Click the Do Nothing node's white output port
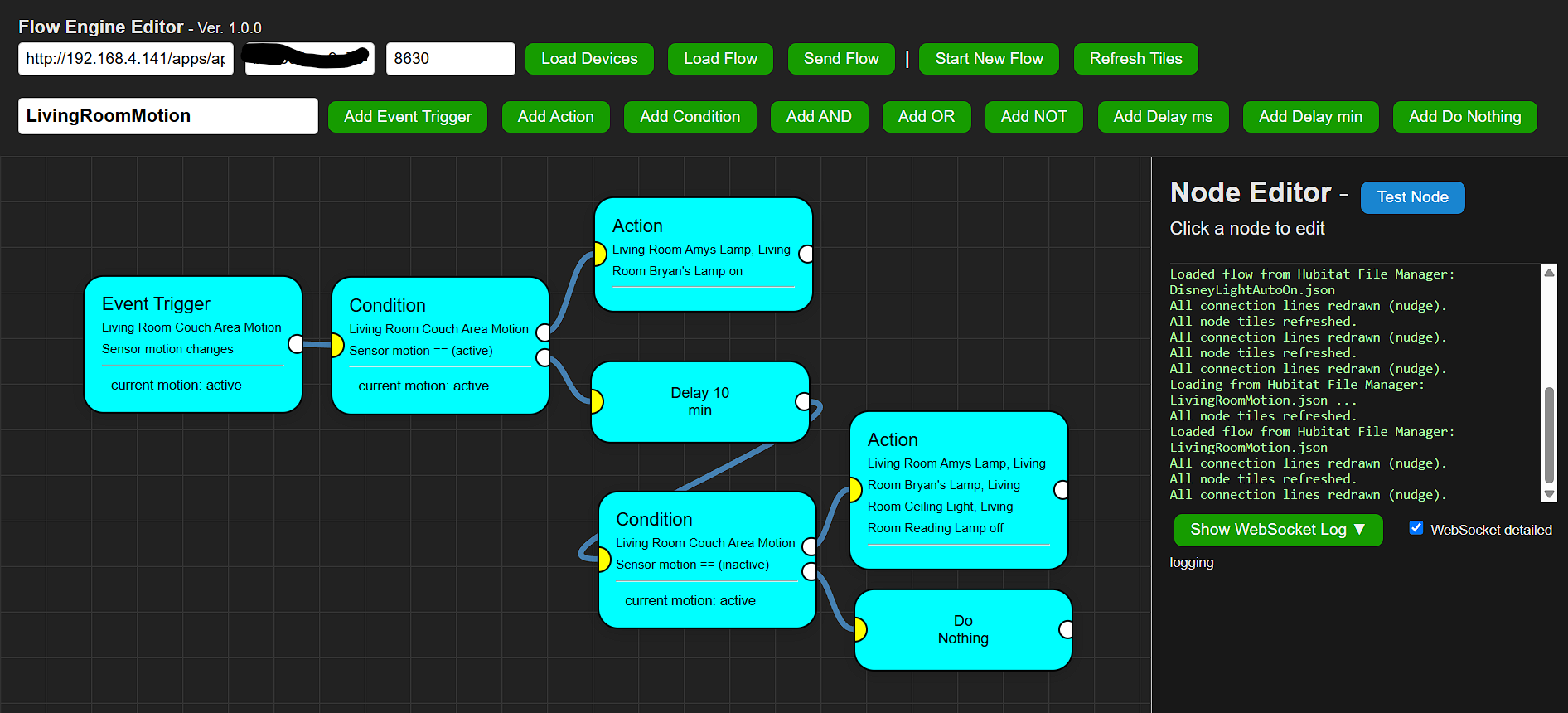This screenshot has width=1568, height=713. [x=1066, y=629]
